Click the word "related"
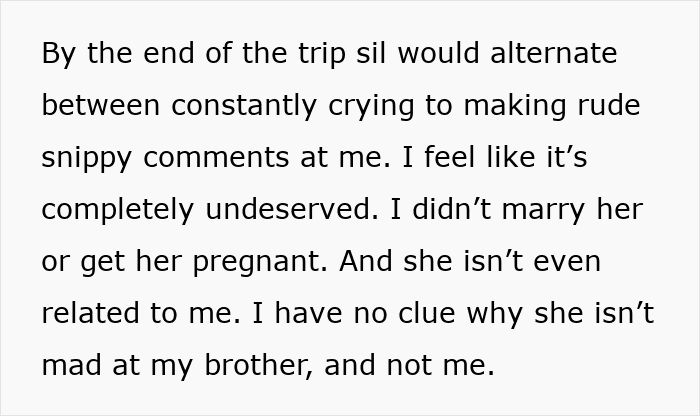This screenshot has height=416, width=700. [90, 312]
